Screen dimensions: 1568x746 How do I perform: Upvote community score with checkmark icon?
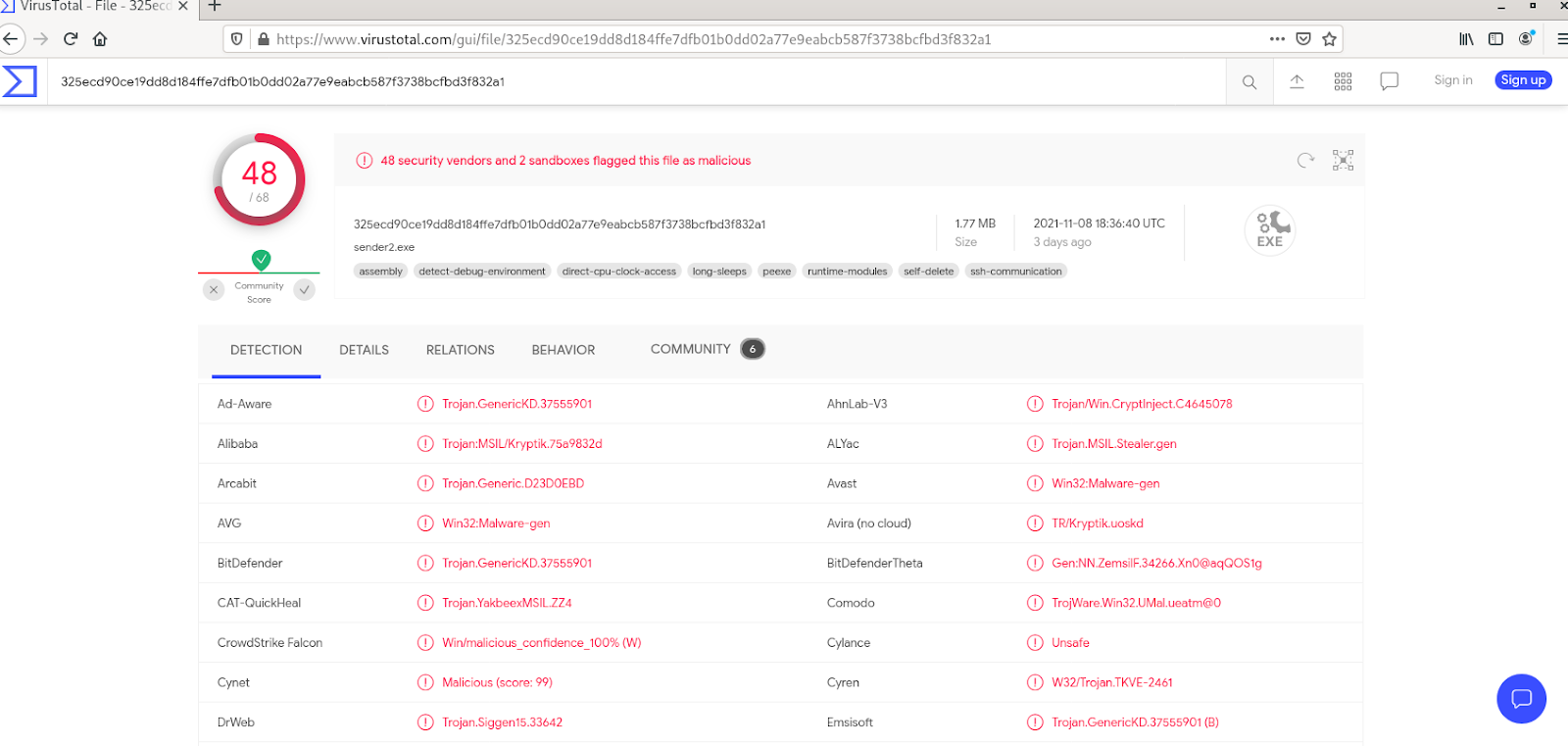(x=305, y=289)
